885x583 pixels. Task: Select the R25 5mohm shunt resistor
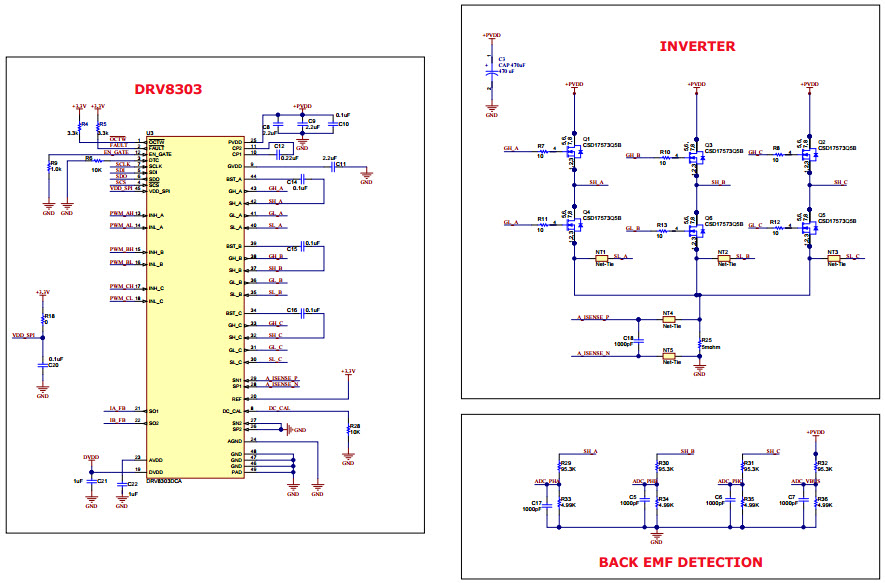(x=700, y=343)
